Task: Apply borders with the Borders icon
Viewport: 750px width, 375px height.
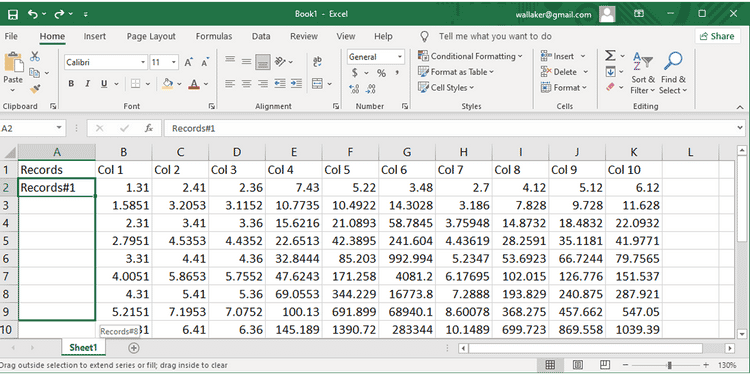Action: [x=135, y=84]
